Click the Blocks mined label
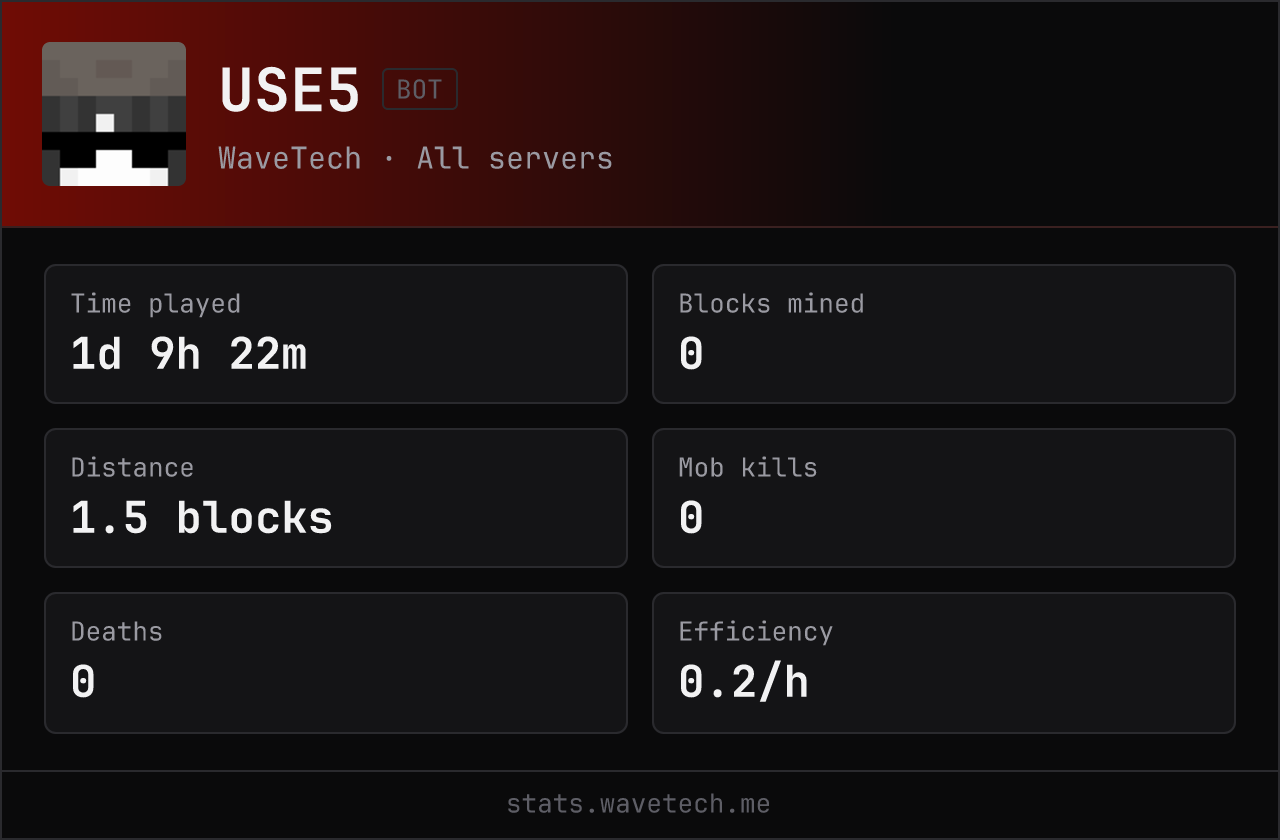1280x840 pixels. (771, 303)
